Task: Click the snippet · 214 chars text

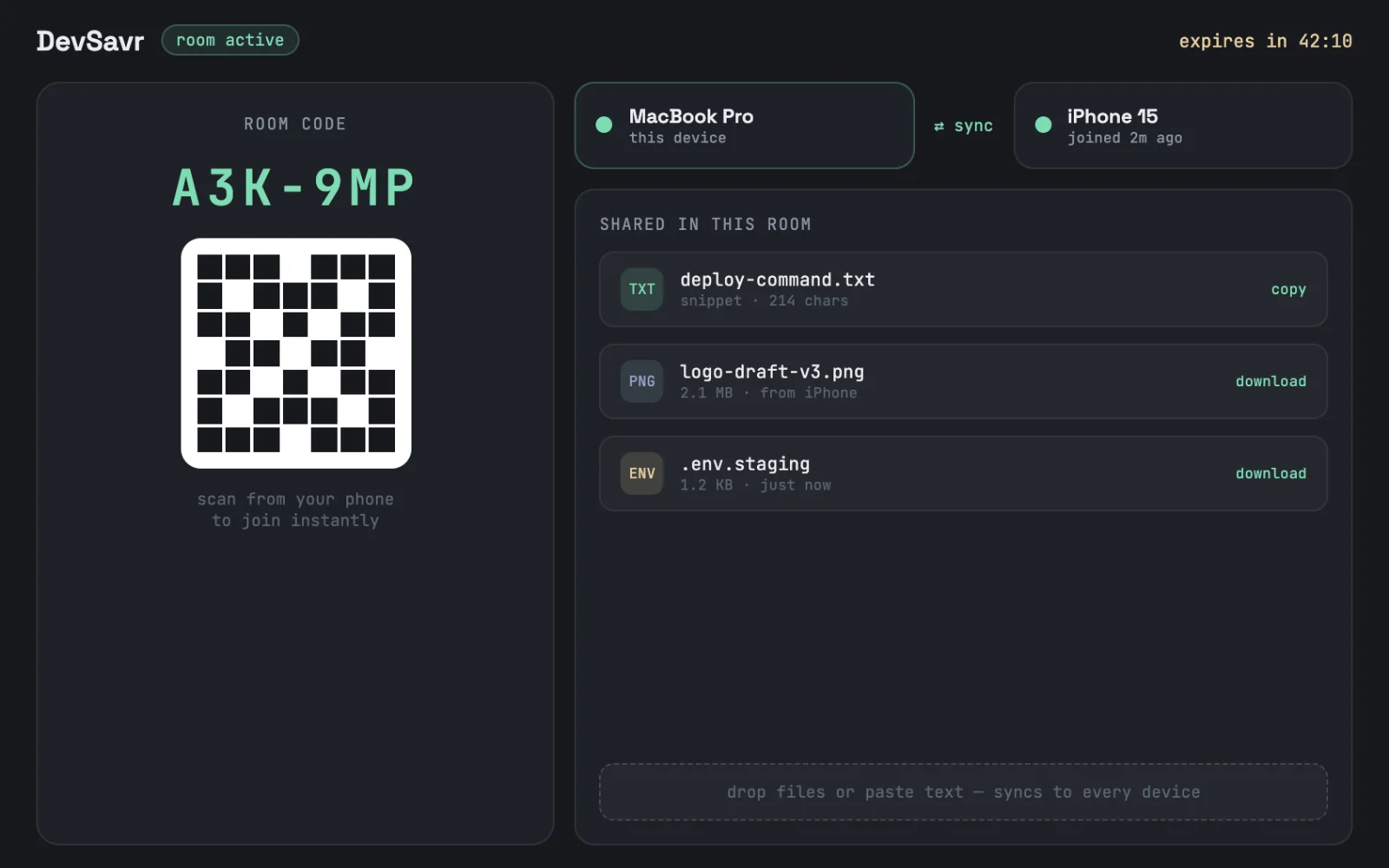Action: click(764, 301)
